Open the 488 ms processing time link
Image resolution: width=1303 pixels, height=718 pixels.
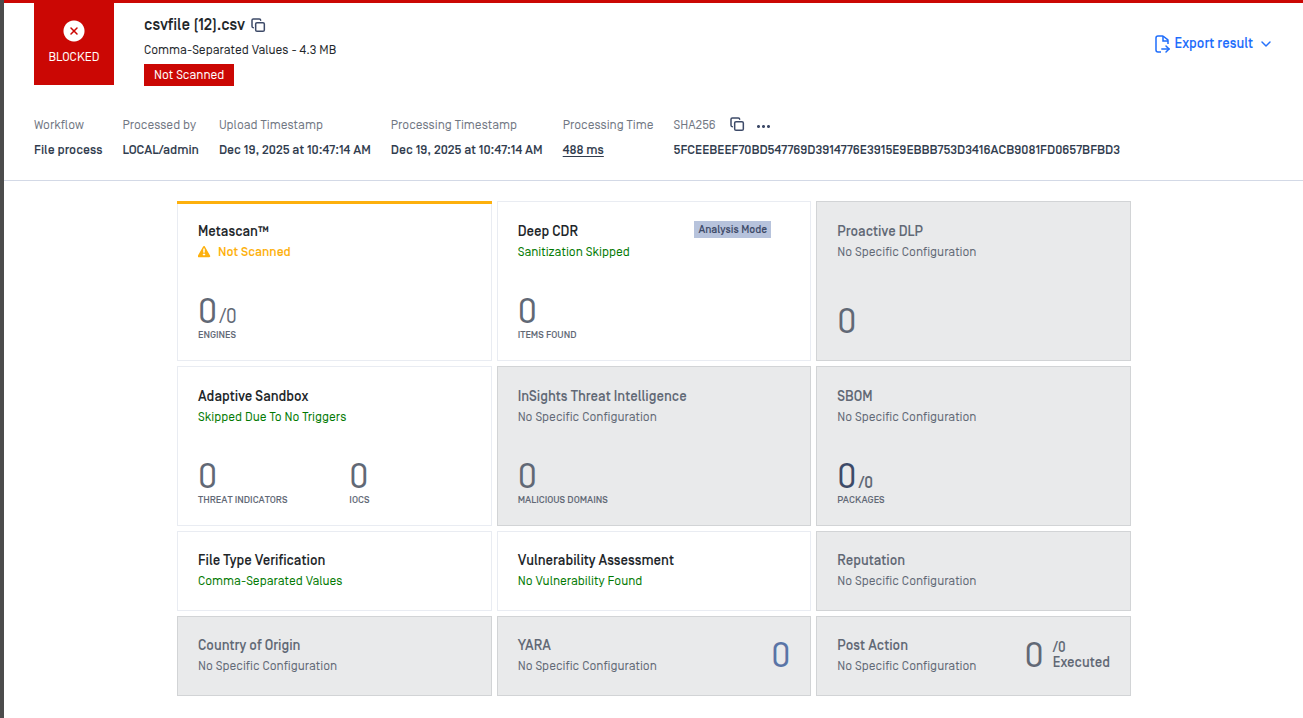pyautogui.click(x=582, y=150)
